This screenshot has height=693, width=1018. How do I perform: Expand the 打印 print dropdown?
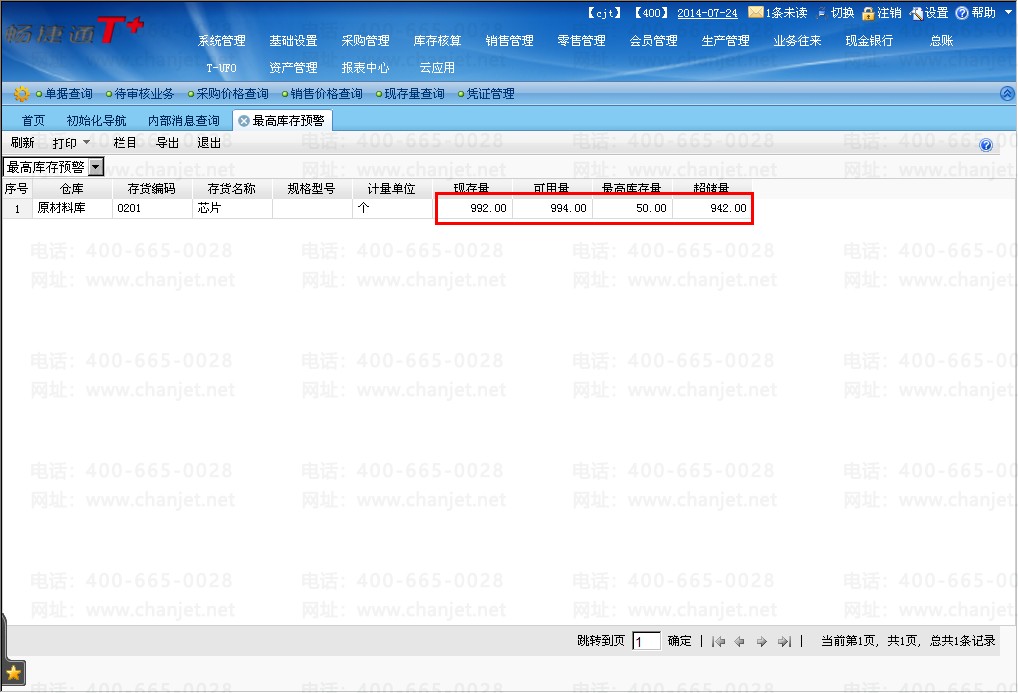[x=86, y=142]
